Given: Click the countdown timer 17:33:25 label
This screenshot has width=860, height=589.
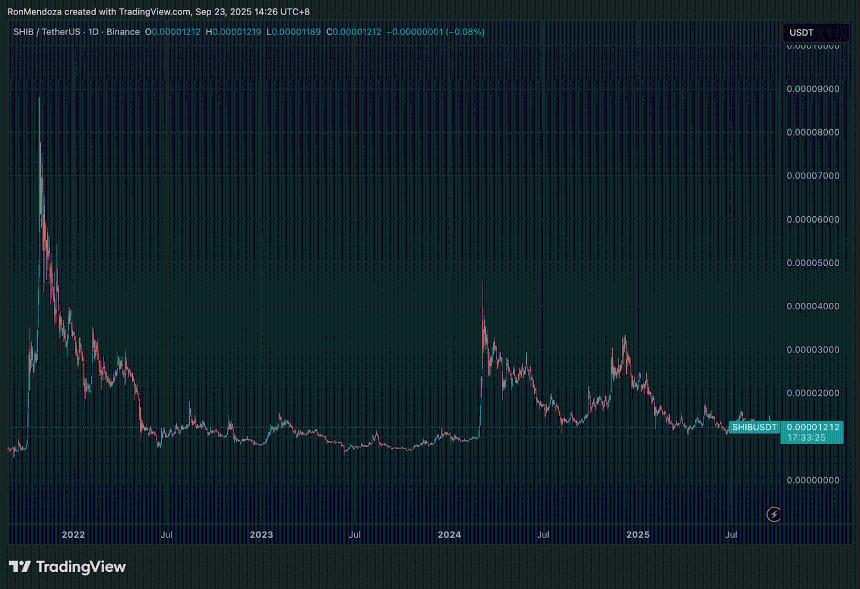Looking at the screenshot, I should click(809, 438).
